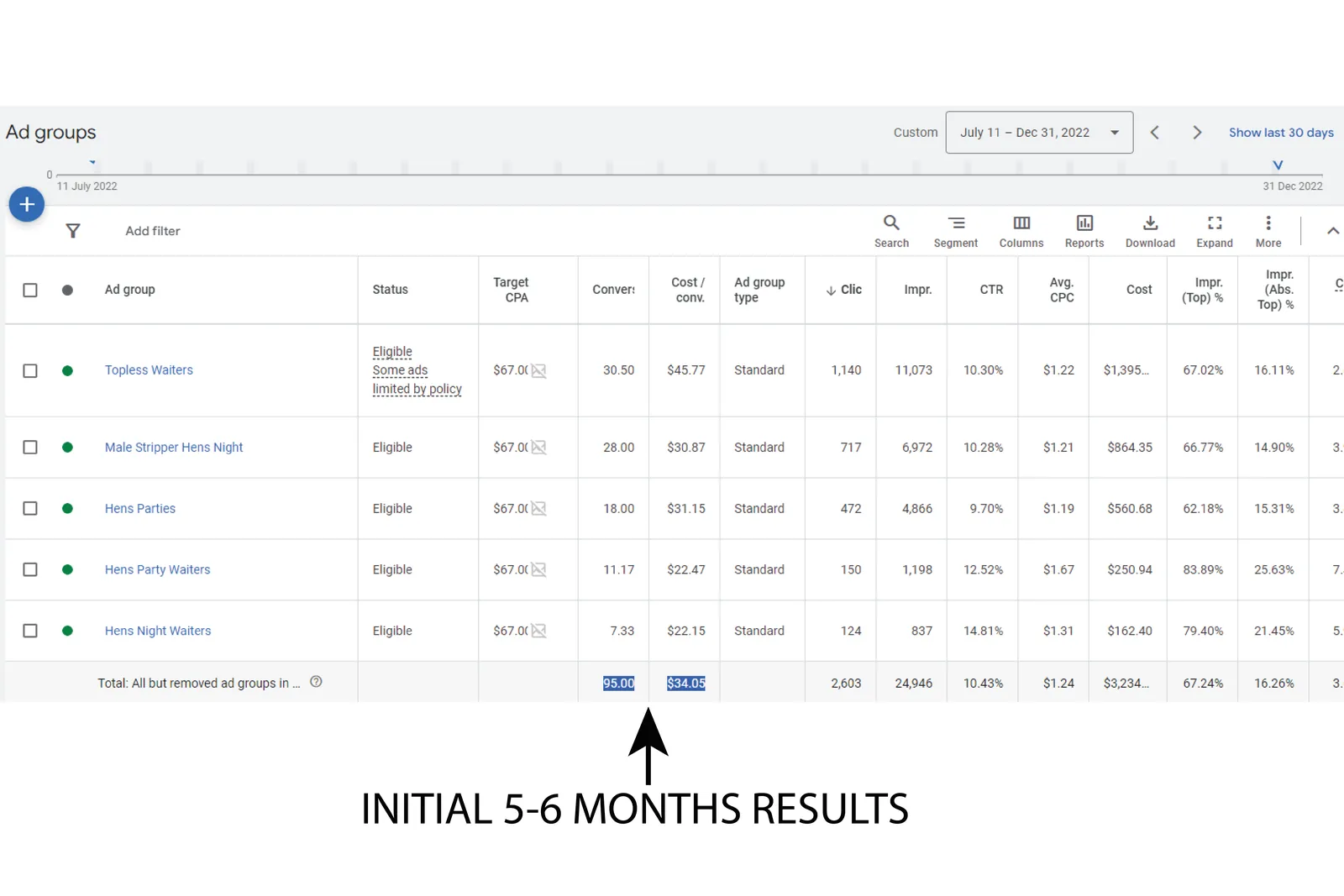Open the Columns editor
This screenshot has width=1344, height=896.
pos(1021,231)
